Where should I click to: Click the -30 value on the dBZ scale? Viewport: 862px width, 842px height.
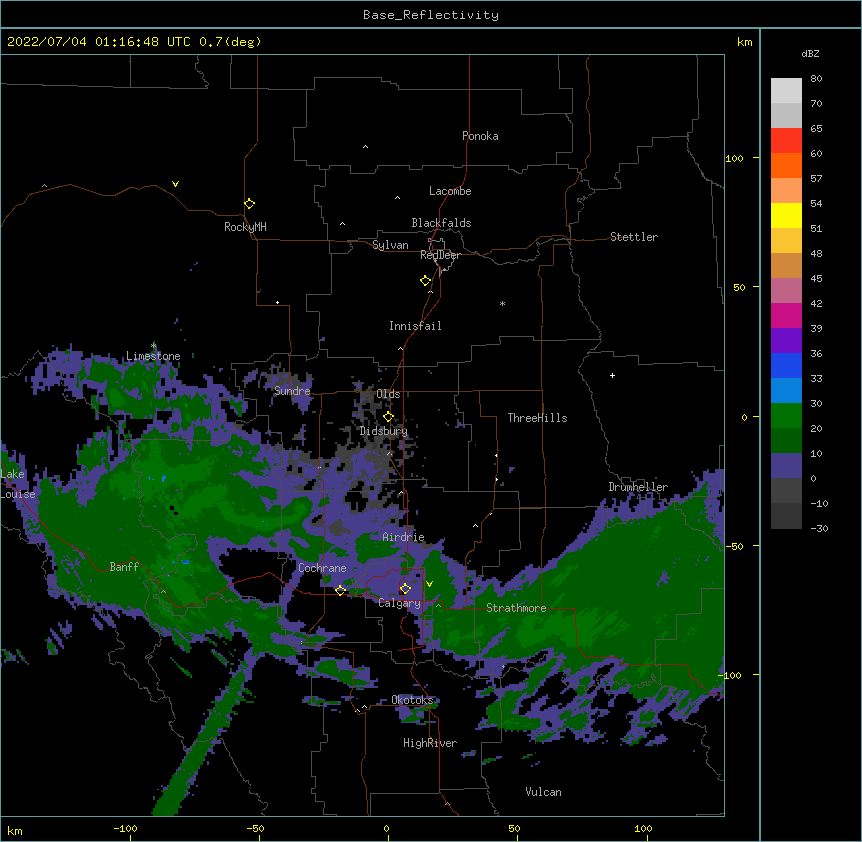(819, 528)
